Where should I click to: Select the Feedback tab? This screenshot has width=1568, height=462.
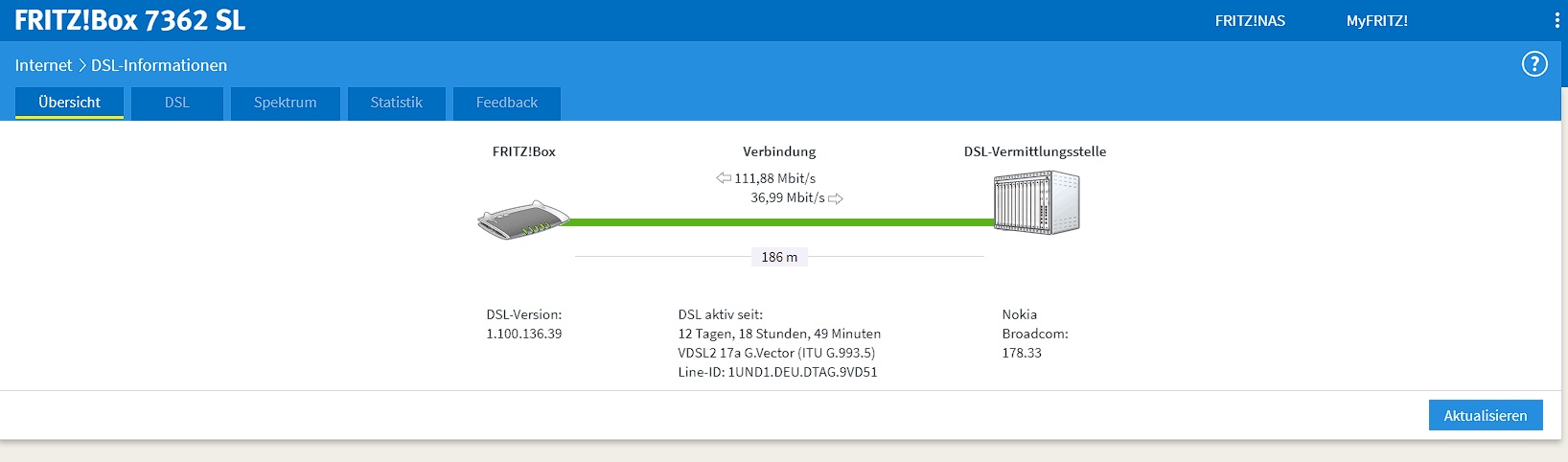[507, 103]
